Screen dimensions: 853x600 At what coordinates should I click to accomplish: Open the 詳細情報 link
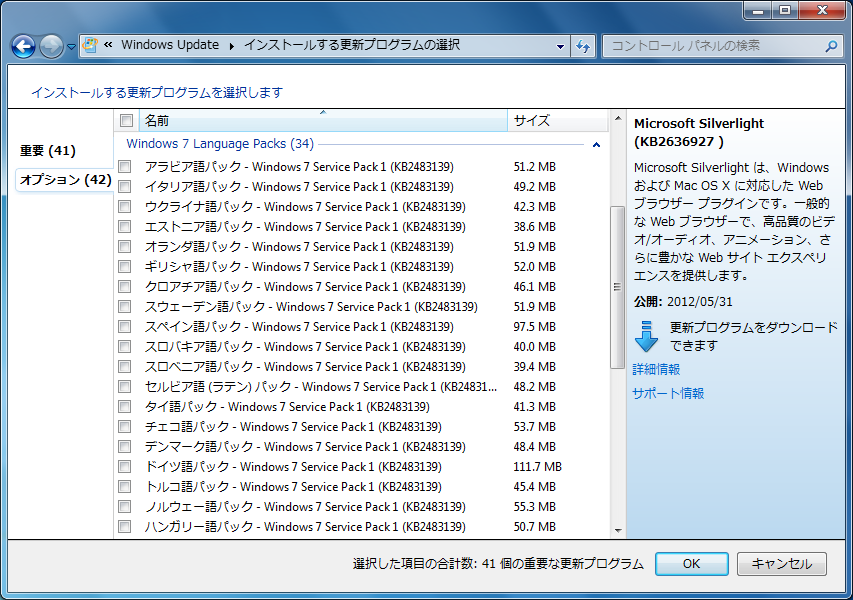(x=656, y=370)
